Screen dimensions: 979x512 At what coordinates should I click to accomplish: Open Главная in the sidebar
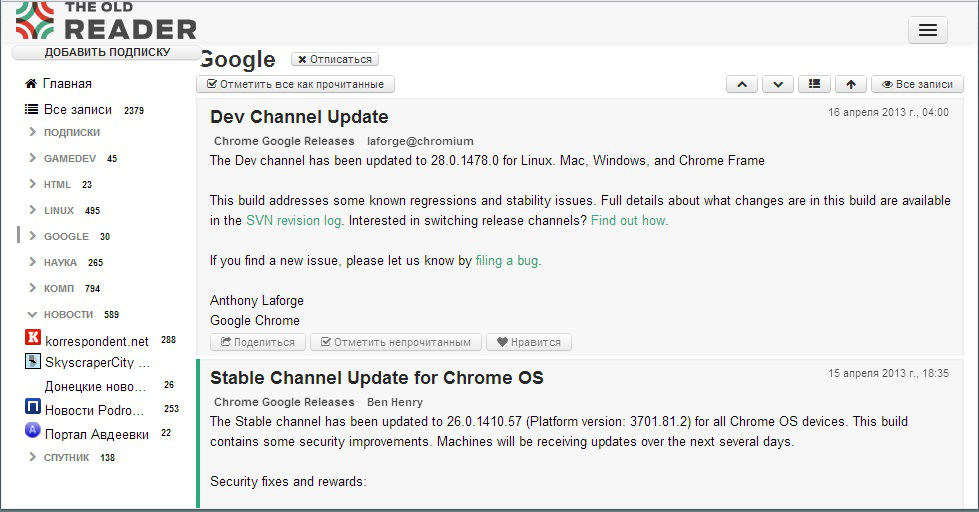point(67,84)
